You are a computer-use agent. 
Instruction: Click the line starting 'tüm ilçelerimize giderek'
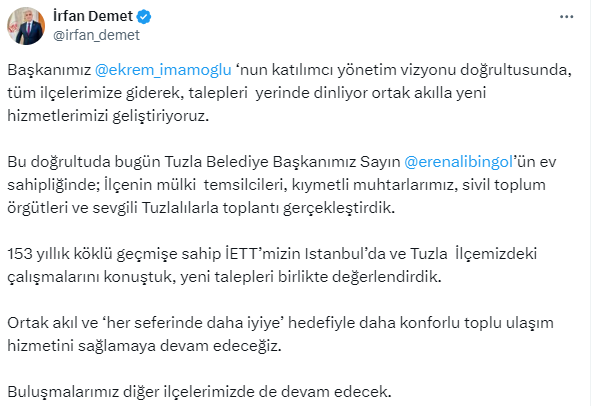coord(247,93)
